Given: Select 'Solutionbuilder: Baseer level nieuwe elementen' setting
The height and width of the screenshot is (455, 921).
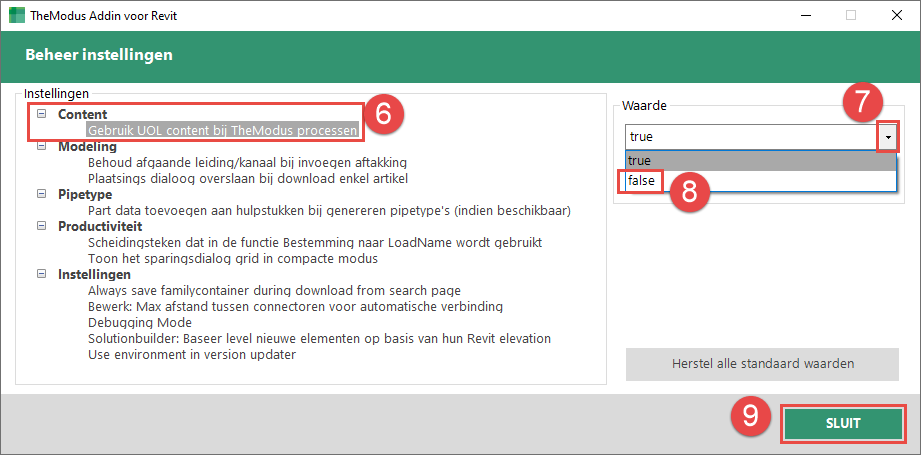Looking at the screenshot, I should click(x=319, y=338).
